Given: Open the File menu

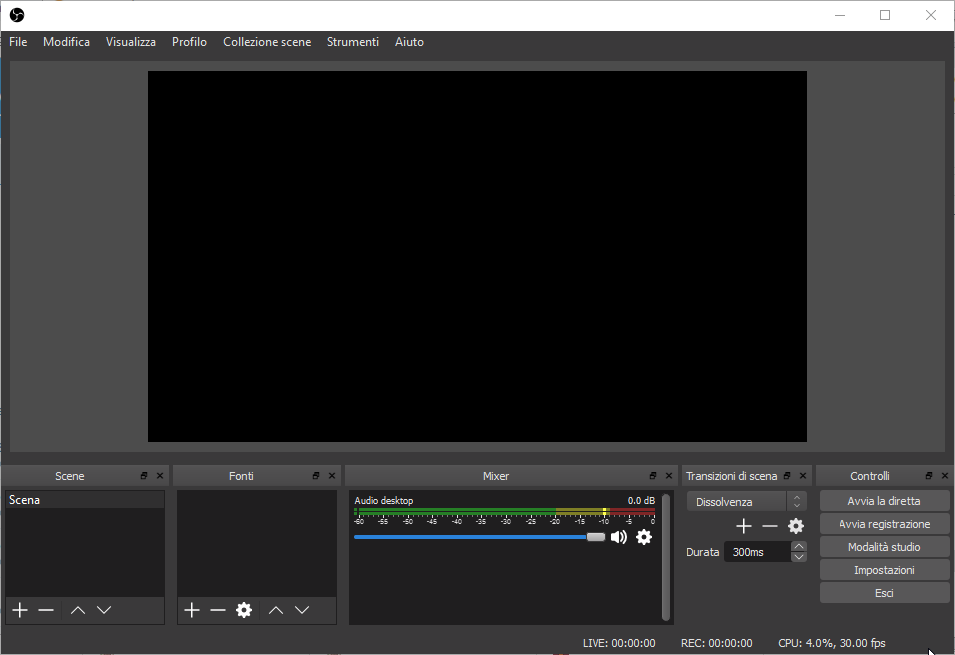Looking at the screenshot, I should pos(18,42).
